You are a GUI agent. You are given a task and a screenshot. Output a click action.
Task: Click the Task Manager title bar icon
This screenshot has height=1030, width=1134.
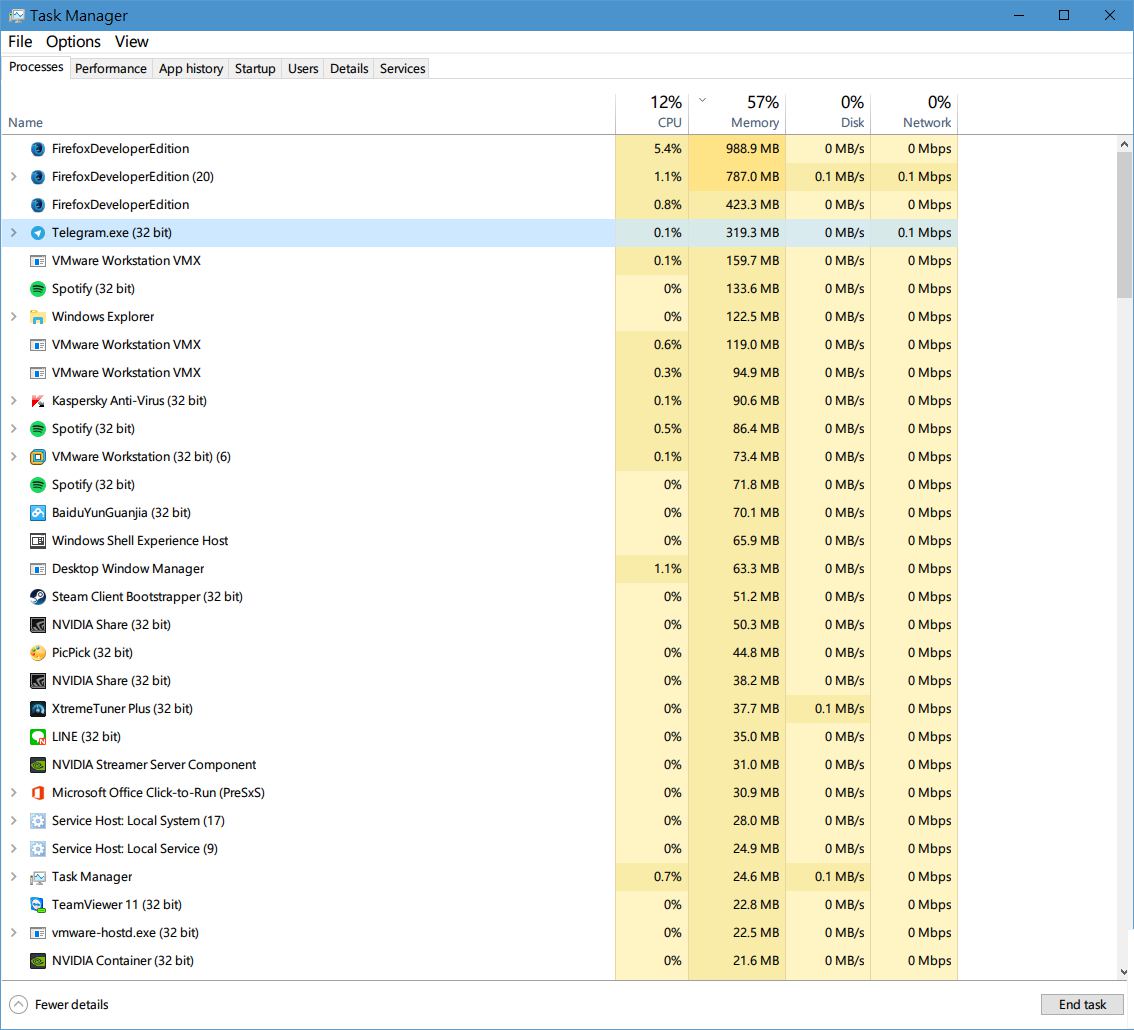16,15
